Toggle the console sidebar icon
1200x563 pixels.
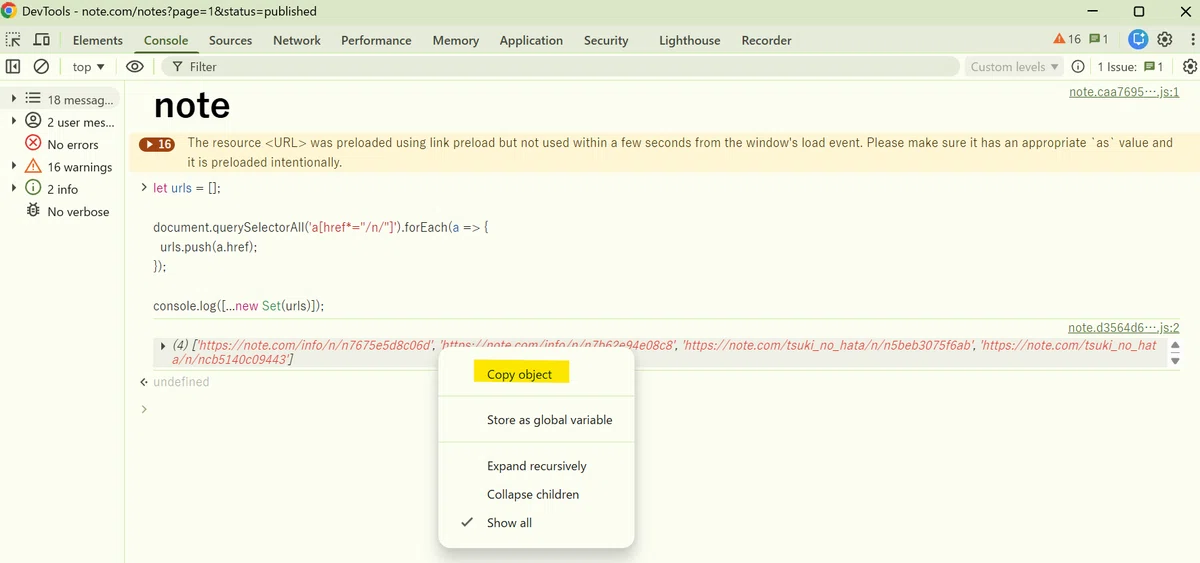(13, 67)
